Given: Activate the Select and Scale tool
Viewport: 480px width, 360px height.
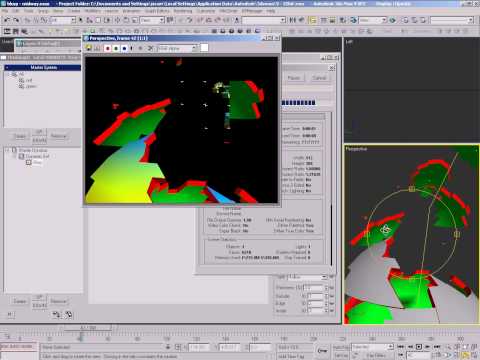Looking at the screenshot, I should point(135,20).
